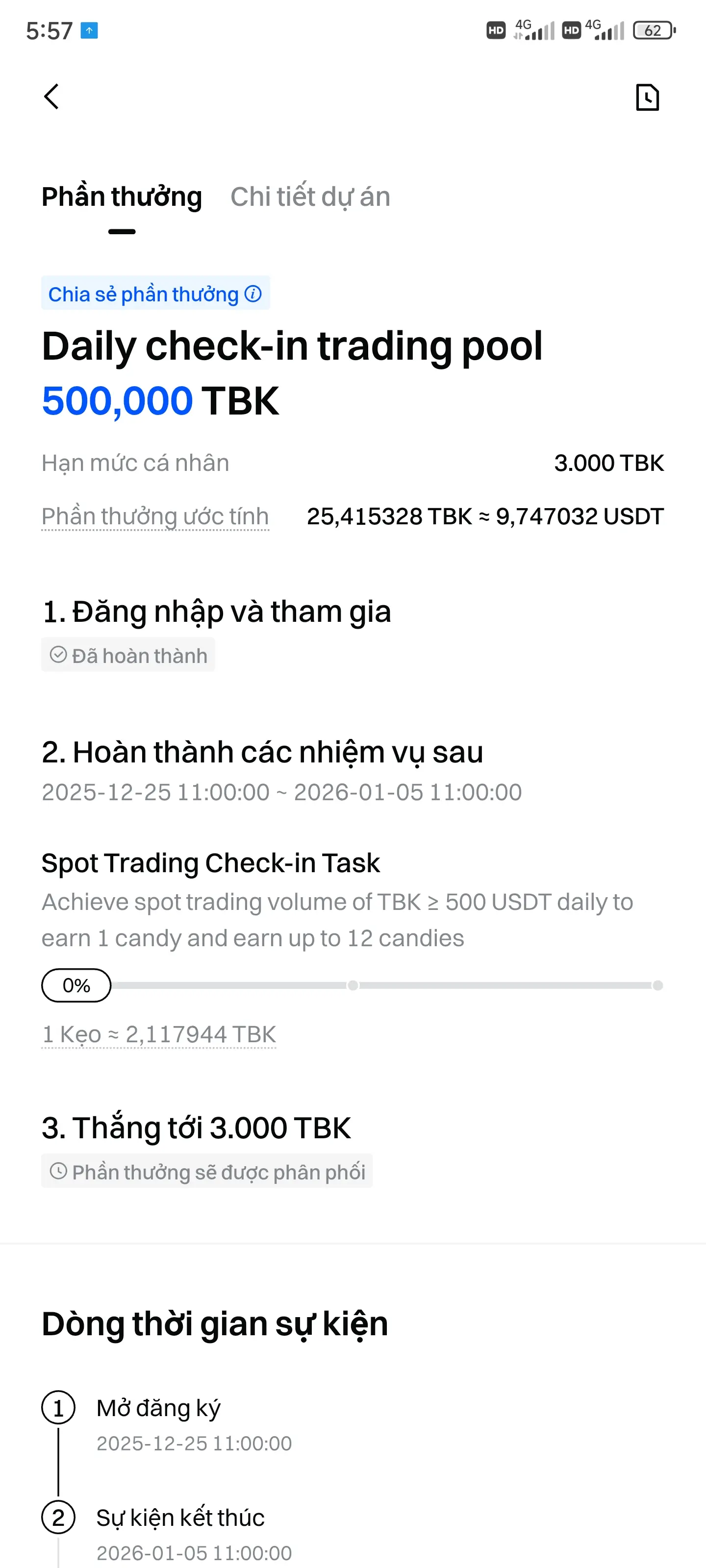The width and height of the screenshot is (706, 1568).
Task: Tap the final progress bar milestone dot
Action: [x=657, y=985]
